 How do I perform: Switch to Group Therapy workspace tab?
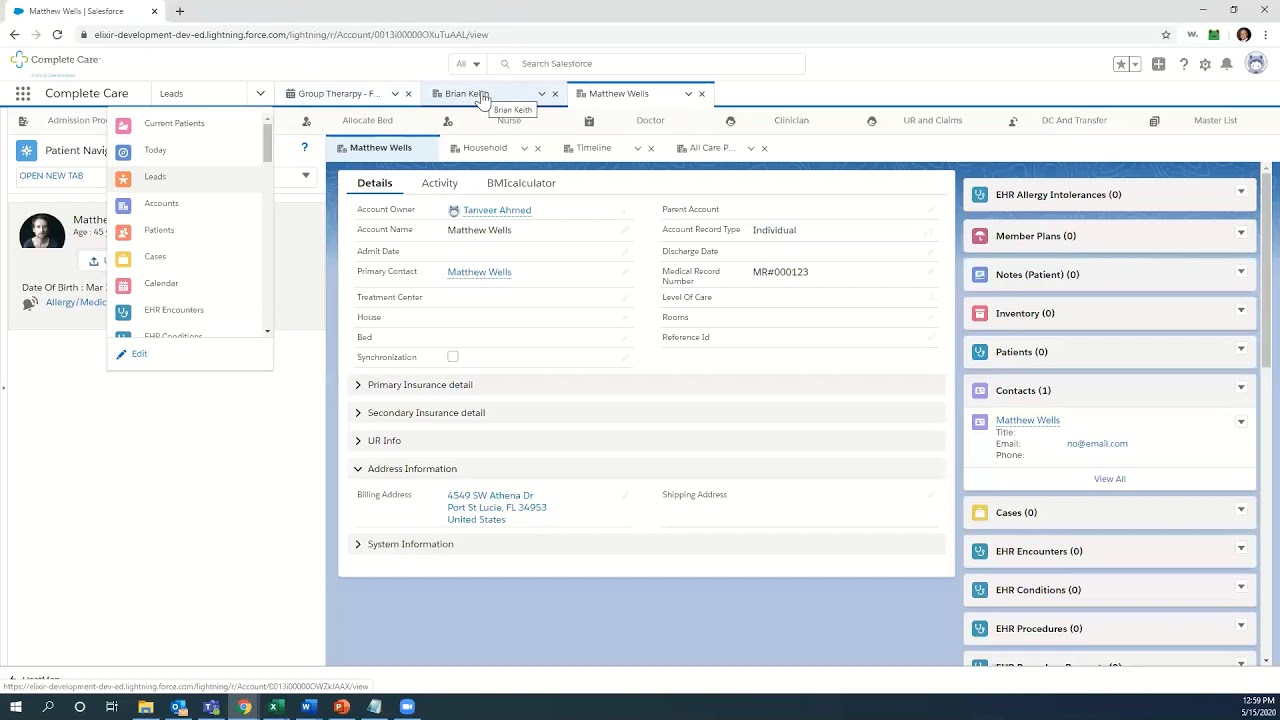[339, 94]
